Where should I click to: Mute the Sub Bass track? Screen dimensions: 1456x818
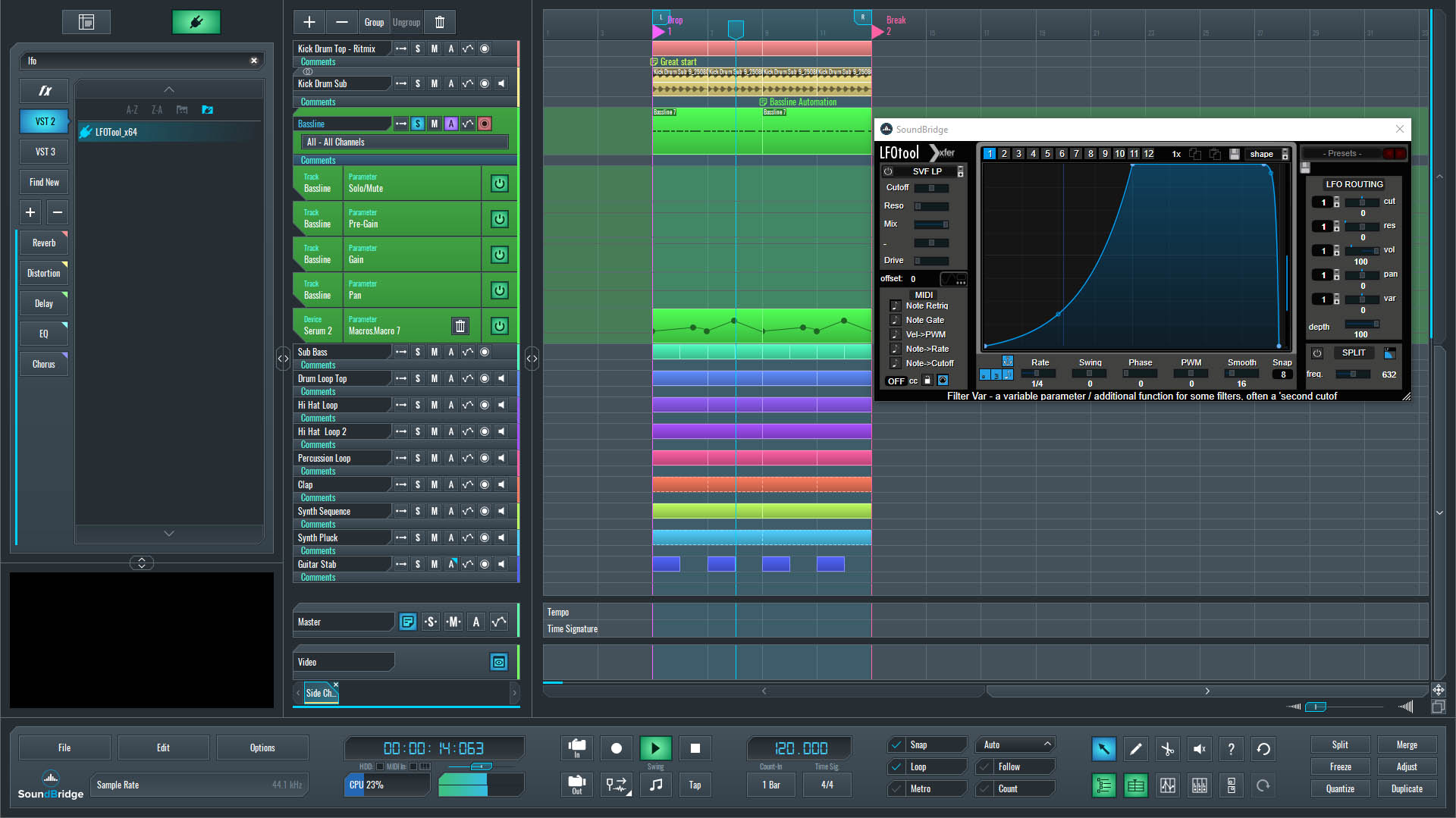pyautogui.click(x=435, y=352)
